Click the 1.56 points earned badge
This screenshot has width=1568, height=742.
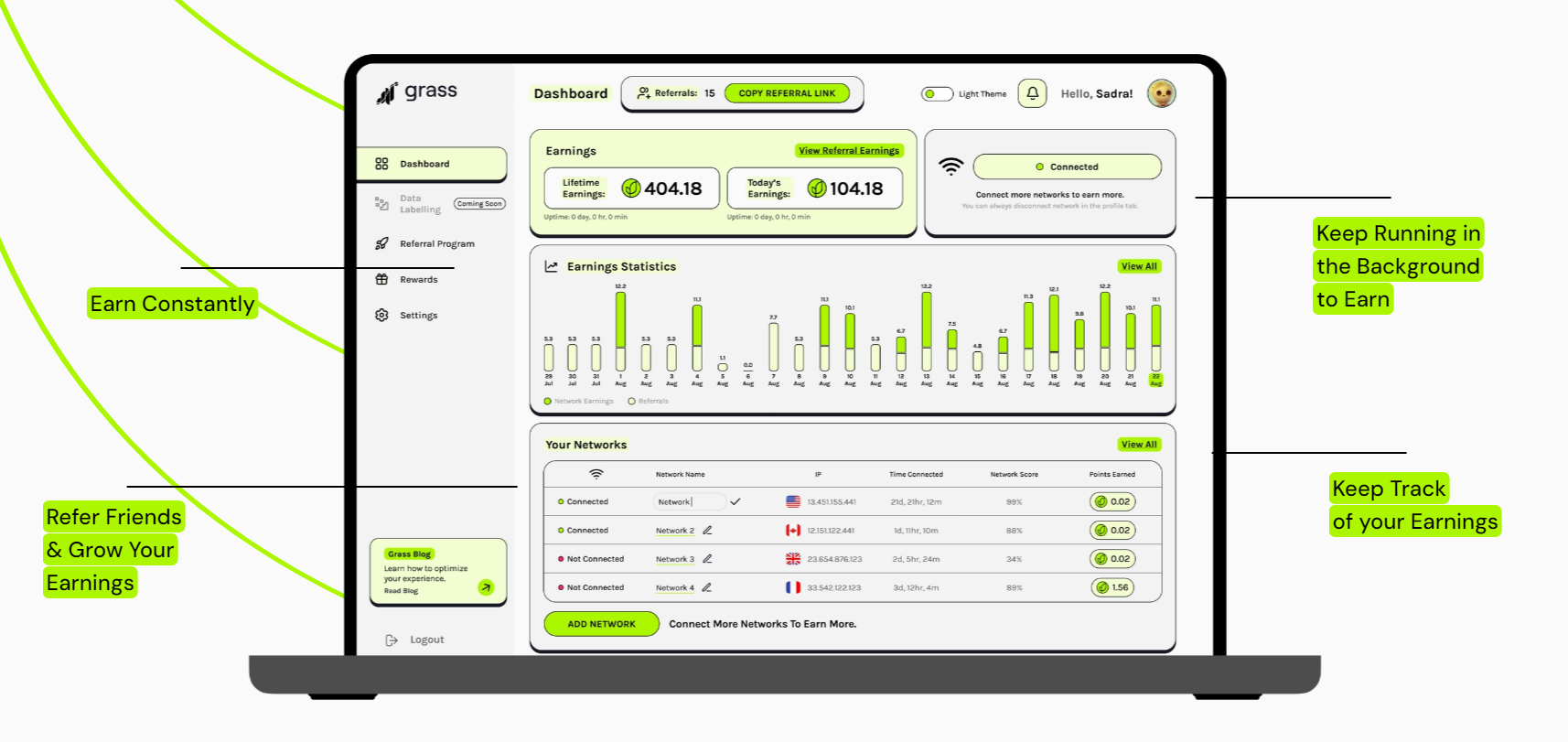(1113, 588)
